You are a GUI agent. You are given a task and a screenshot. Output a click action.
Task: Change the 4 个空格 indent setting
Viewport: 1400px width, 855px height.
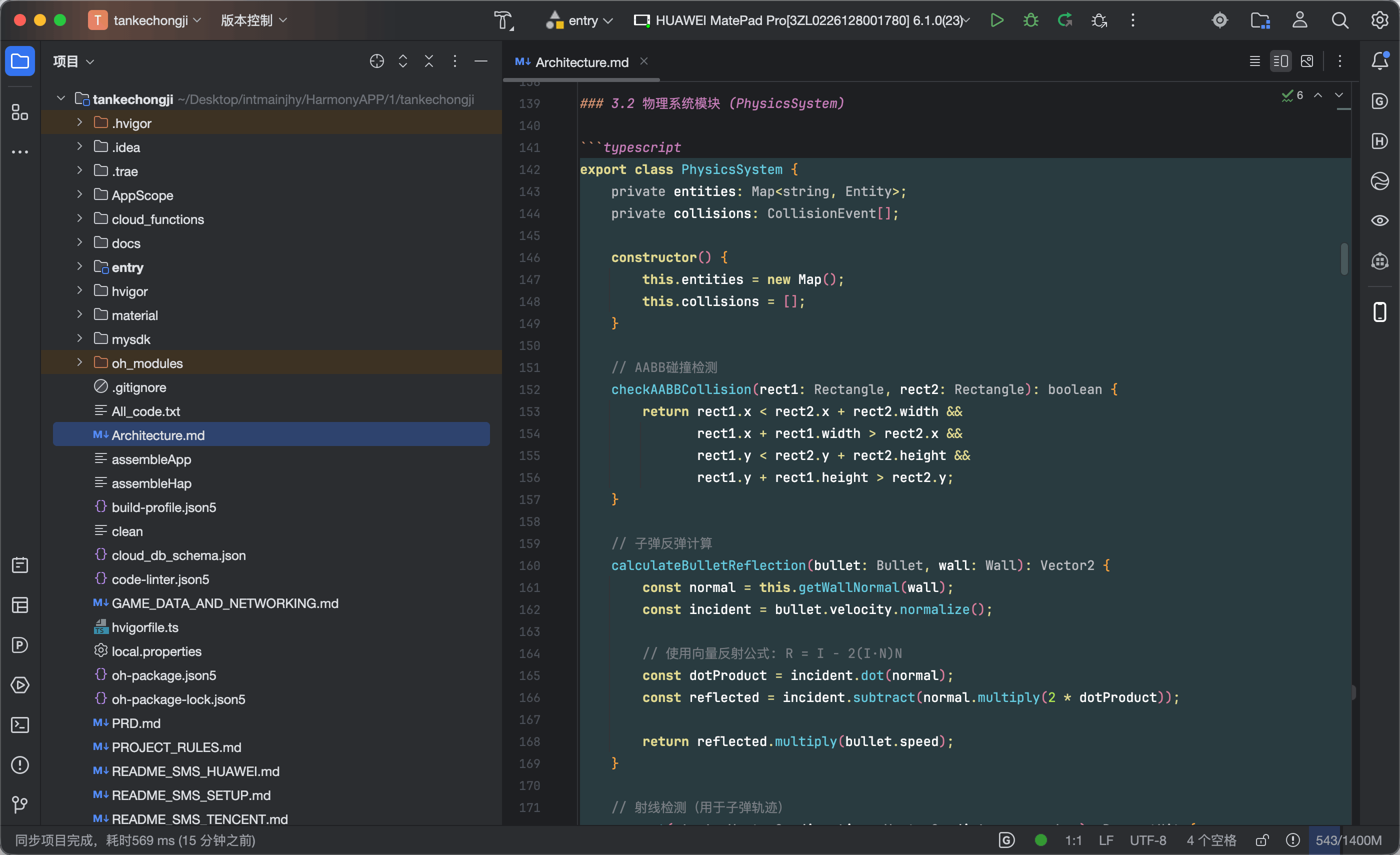(1211, 840)
